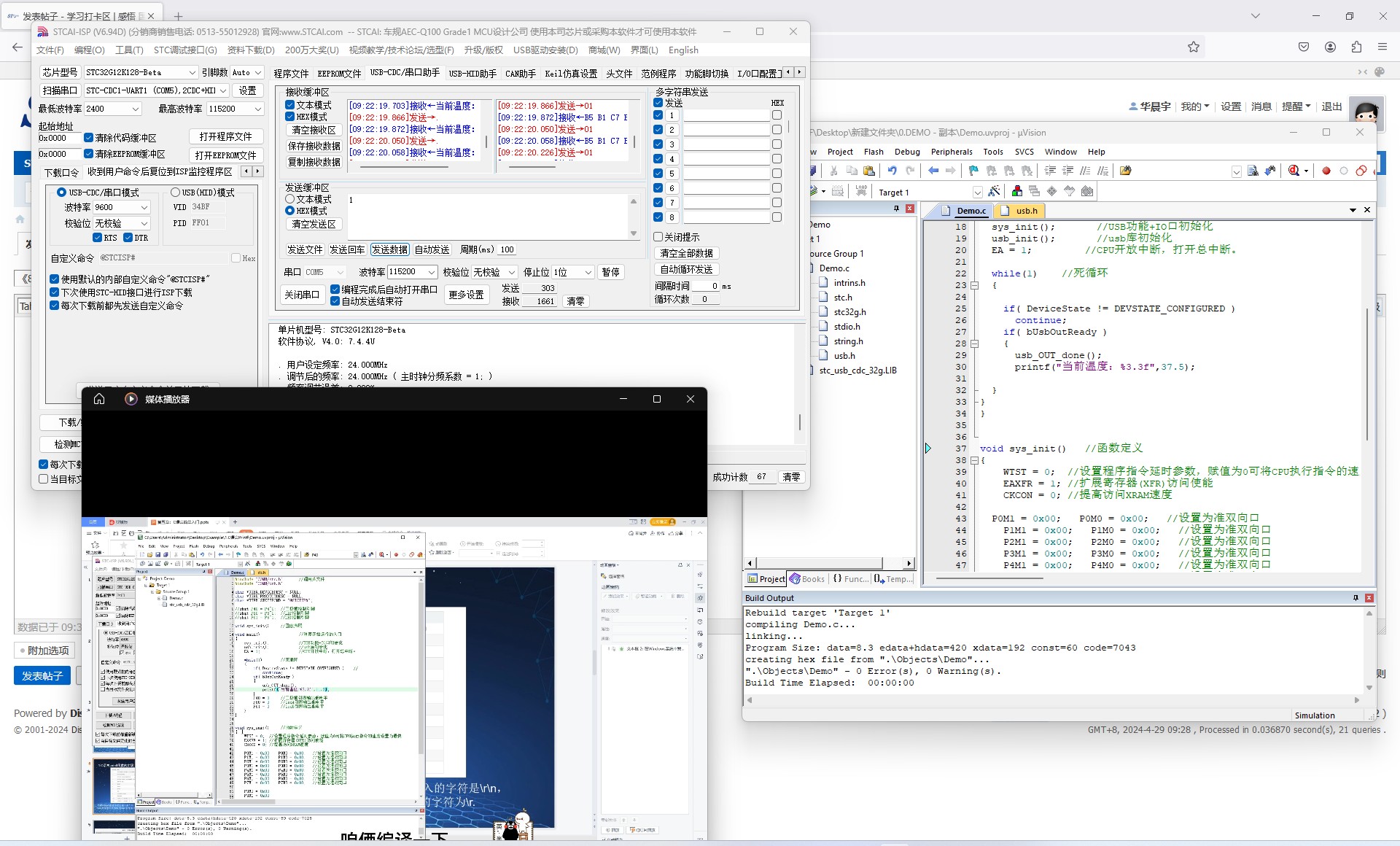Pin the Build Output panel

(1356, 598)
